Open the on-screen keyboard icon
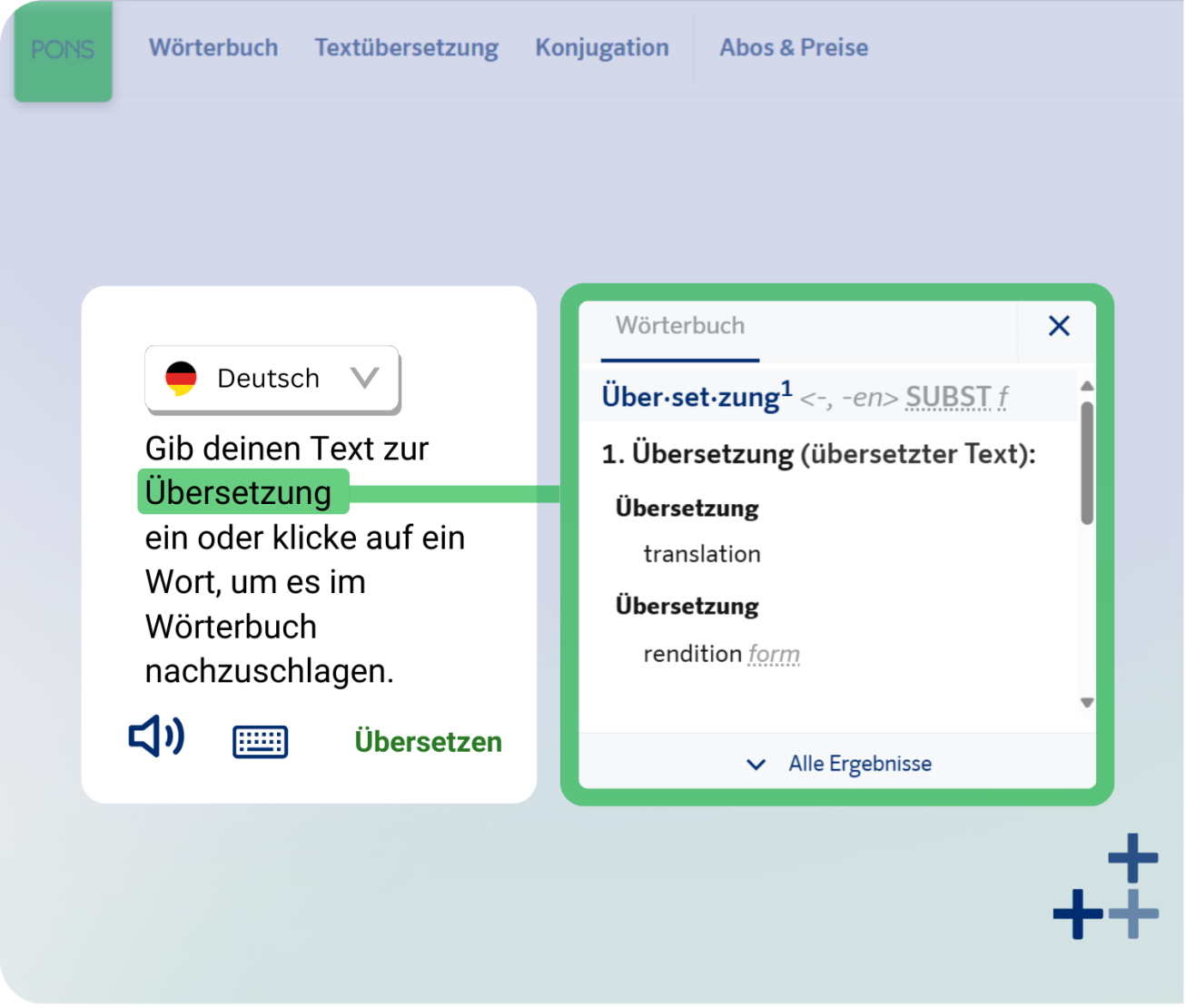Screen dimensions: 1186x1008 click(260, 741)
